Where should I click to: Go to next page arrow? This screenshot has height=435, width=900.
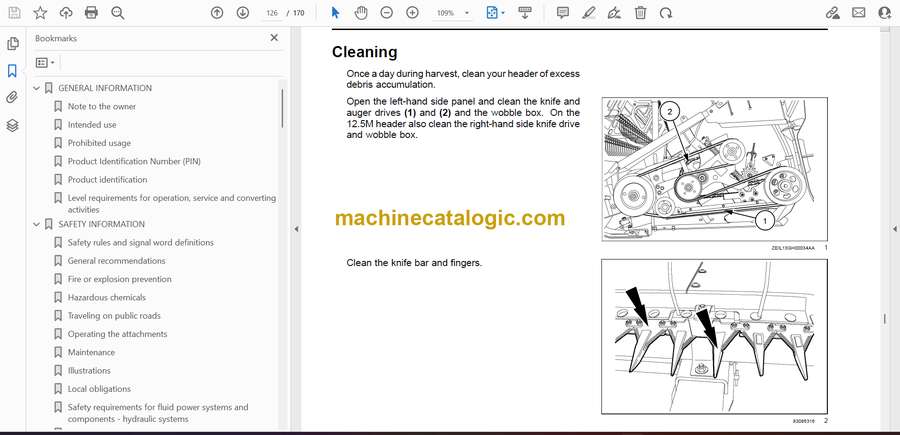pyautogui.click(x=243, y=13)
